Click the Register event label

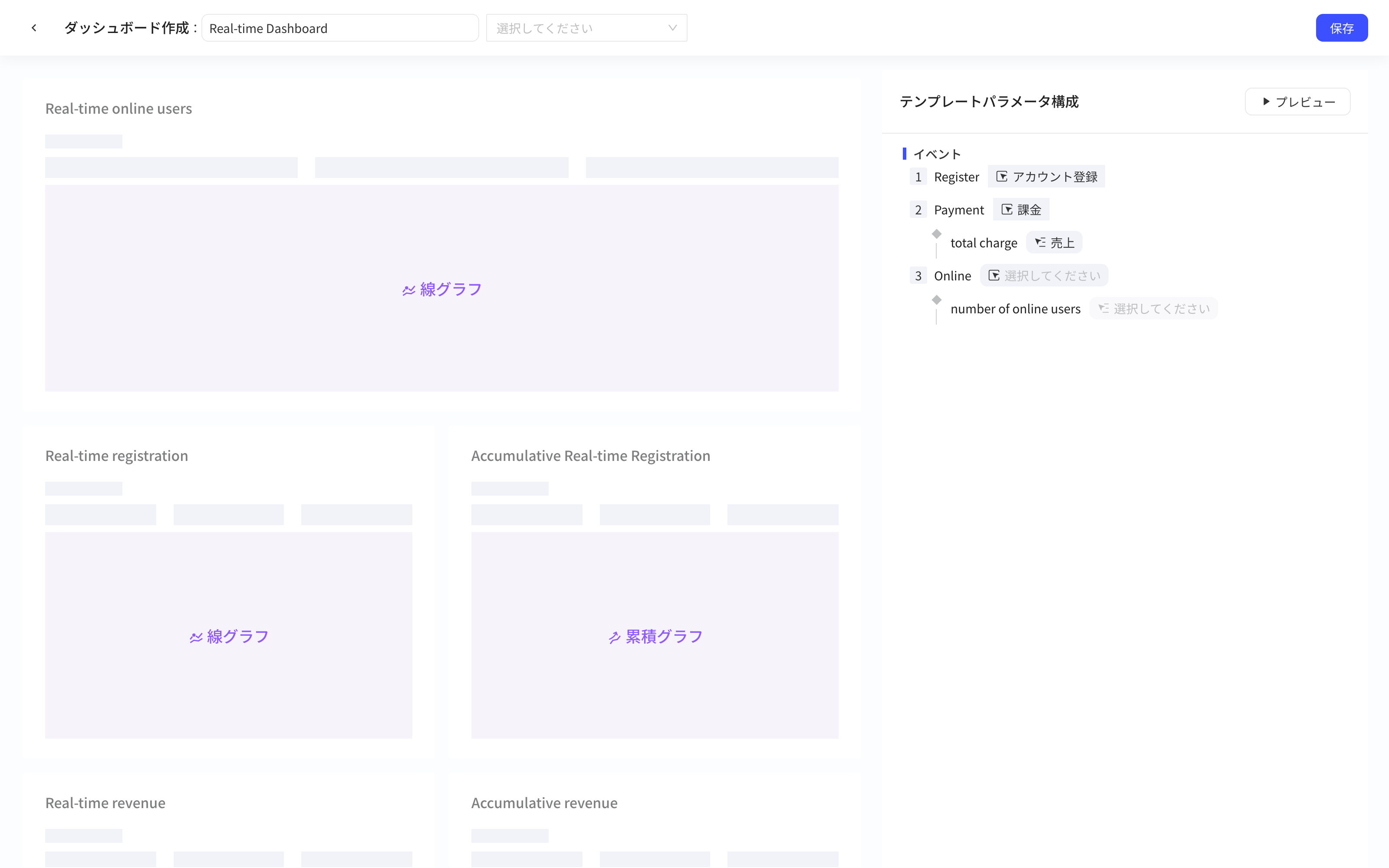coord(956,177)
